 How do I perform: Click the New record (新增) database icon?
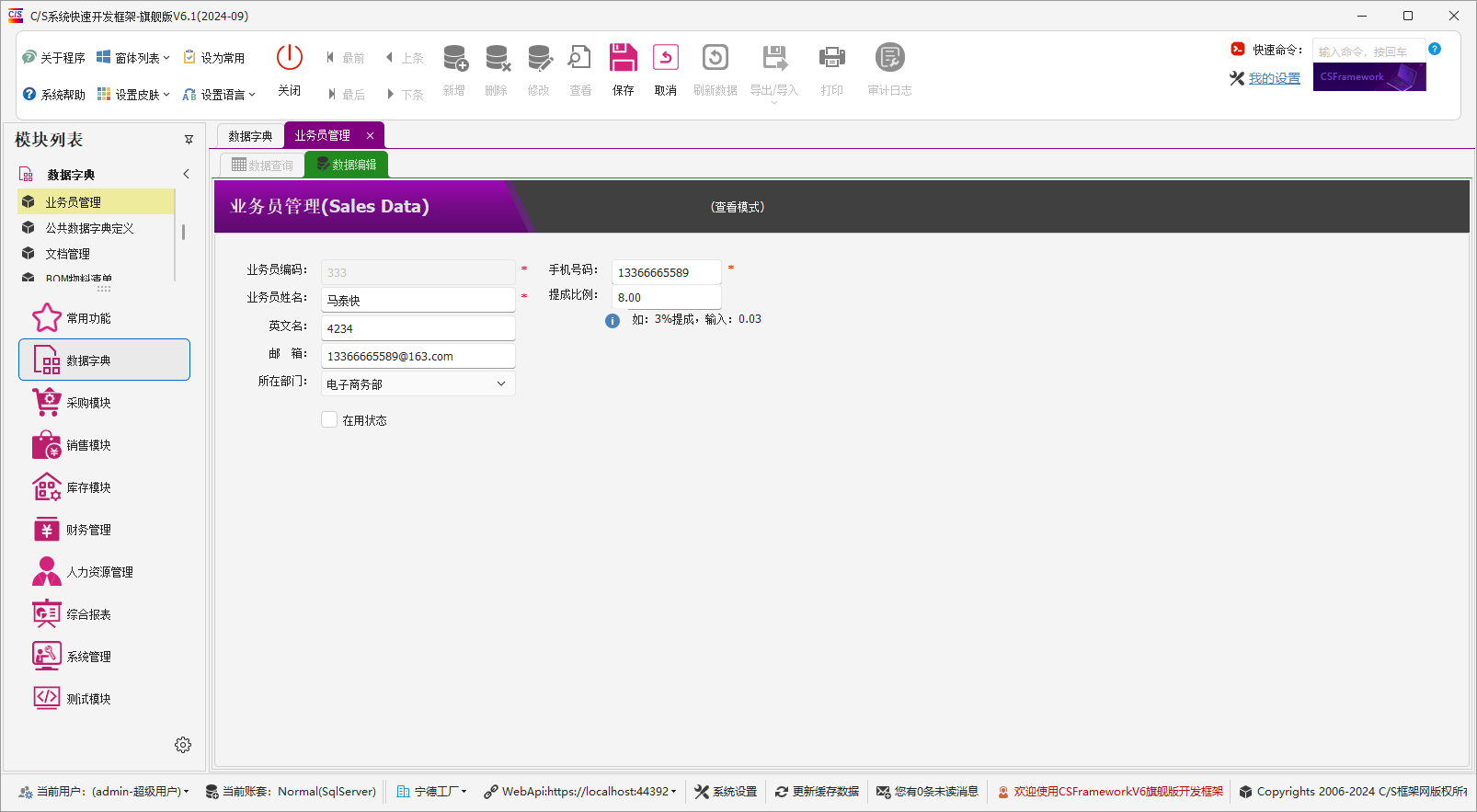pyautogui.click(x=455, y=57)
